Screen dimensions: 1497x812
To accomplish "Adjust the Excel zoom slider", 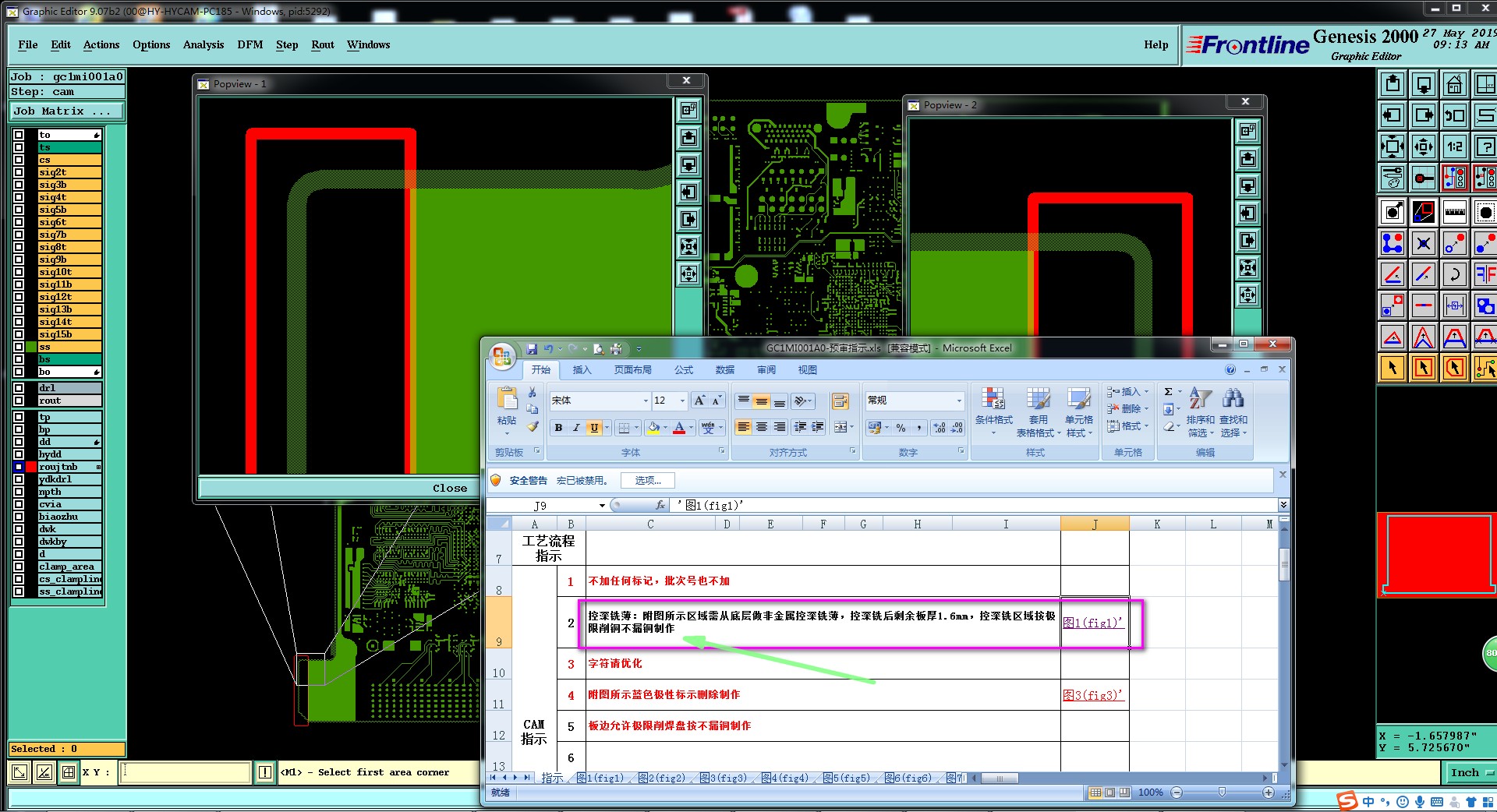I will pyautogui.click(x=1222, y=793).
